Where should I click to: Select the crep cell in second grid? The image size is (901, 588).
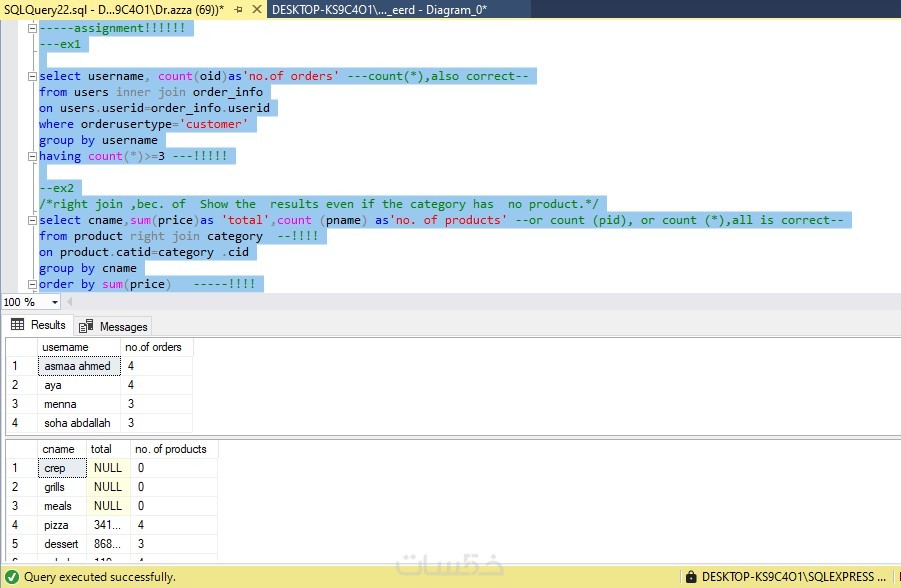coord(62,468)
